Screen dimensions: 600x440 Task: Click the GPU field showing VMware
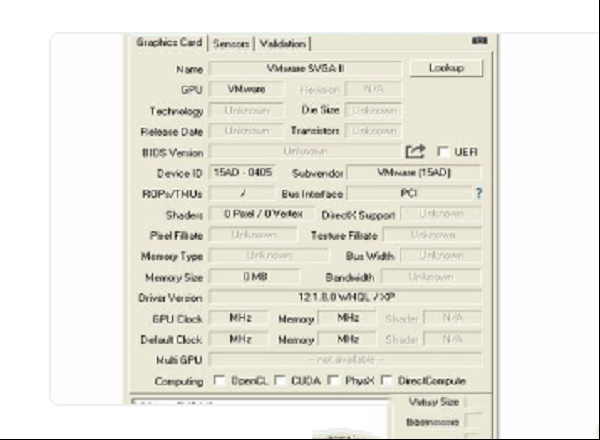(x=246, y=89)
